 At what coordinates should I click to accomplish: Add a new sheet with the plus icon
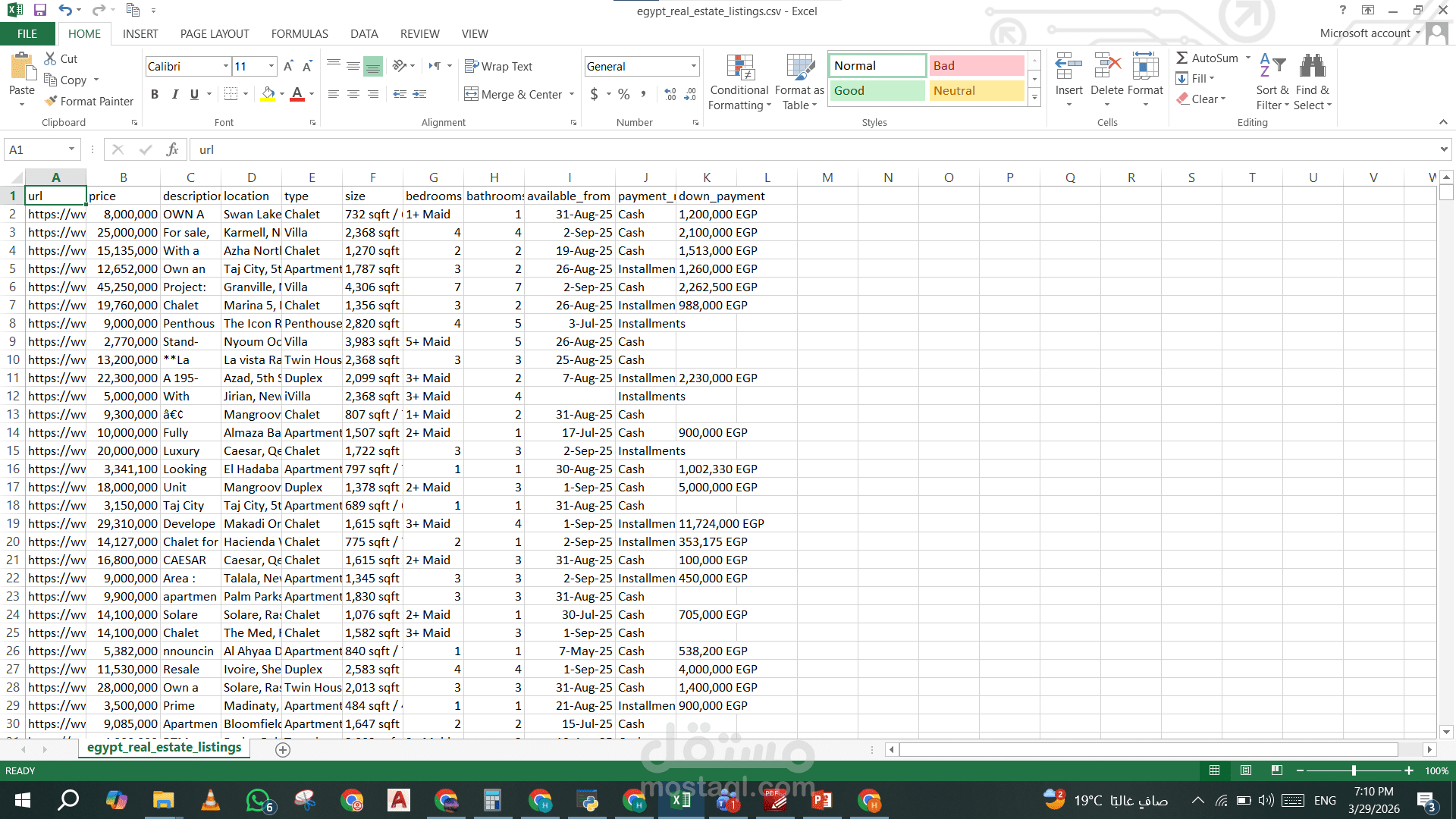tap(283, 749)
